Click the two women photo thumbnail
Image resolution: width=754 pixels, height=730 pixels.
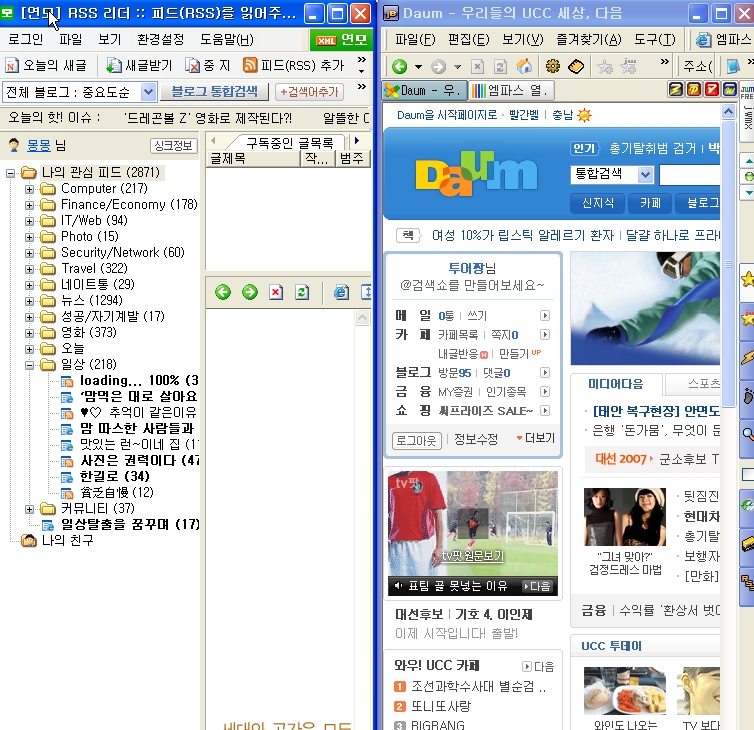[625, 517]
